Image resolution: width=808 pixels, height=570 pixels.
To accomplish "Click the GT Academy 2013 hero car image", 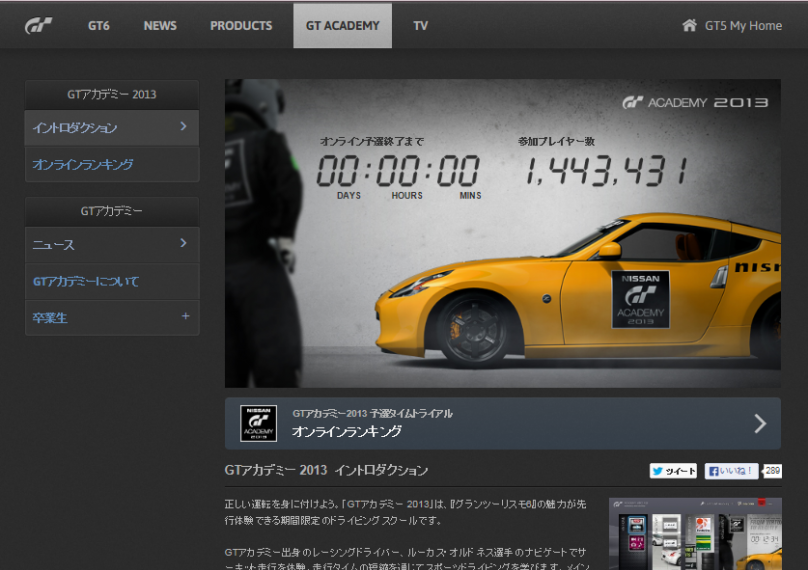I will (502, 233).
